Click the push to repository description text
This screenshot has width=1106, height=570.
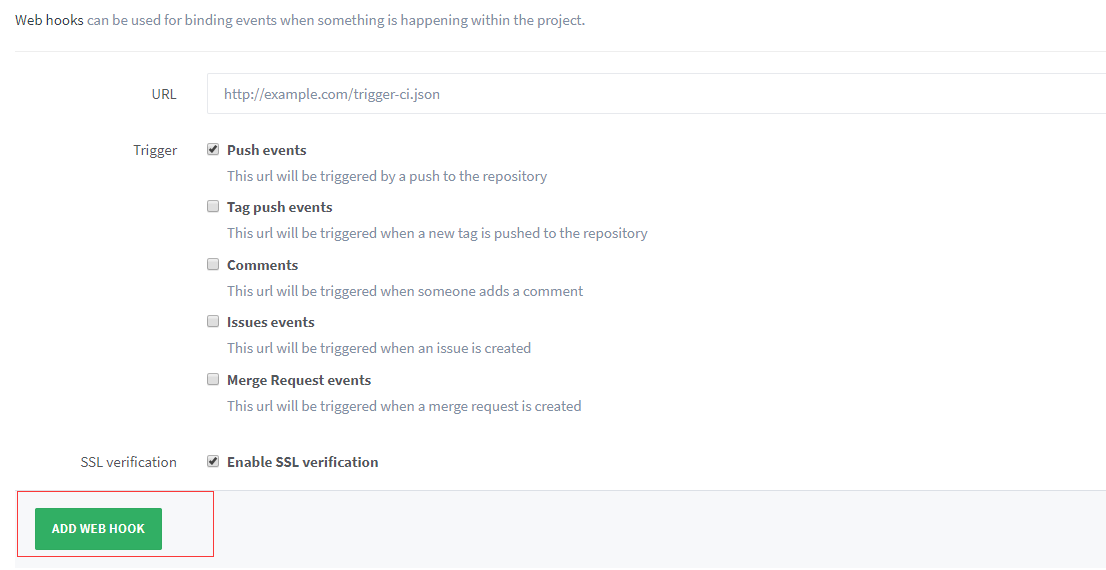[386, 176]
